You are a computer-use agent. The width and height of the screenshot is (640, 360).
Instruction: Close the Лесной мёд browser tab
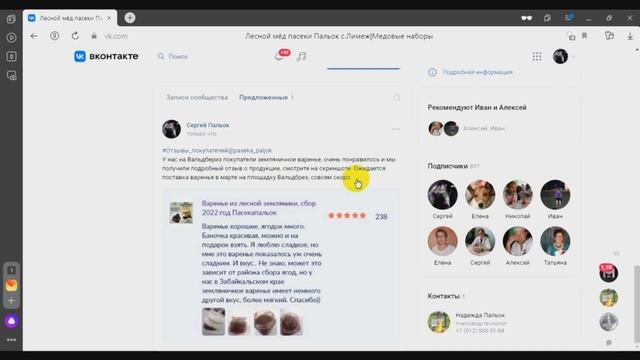pyautogui.click(x=109, y=18)
